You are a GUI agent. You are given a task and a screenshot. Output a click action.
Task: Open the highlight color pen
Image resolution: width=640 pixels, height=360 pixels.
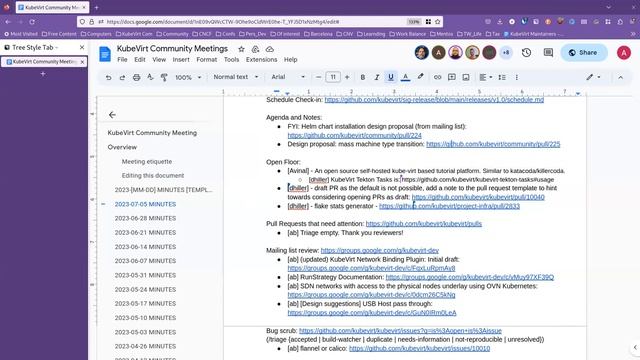point(420,77)
